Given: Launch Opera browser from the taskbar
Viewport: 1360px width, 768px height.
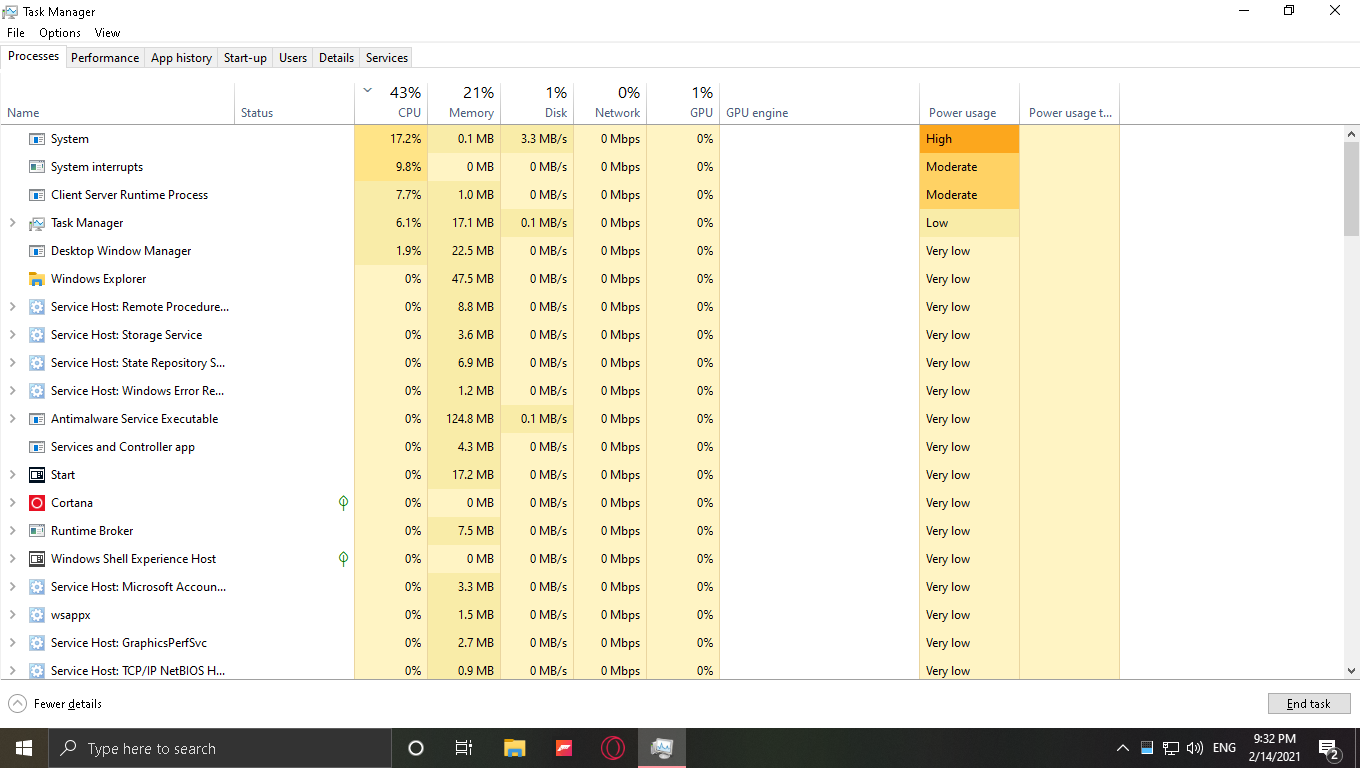Looking at the screenshot, I should [613, 748].
